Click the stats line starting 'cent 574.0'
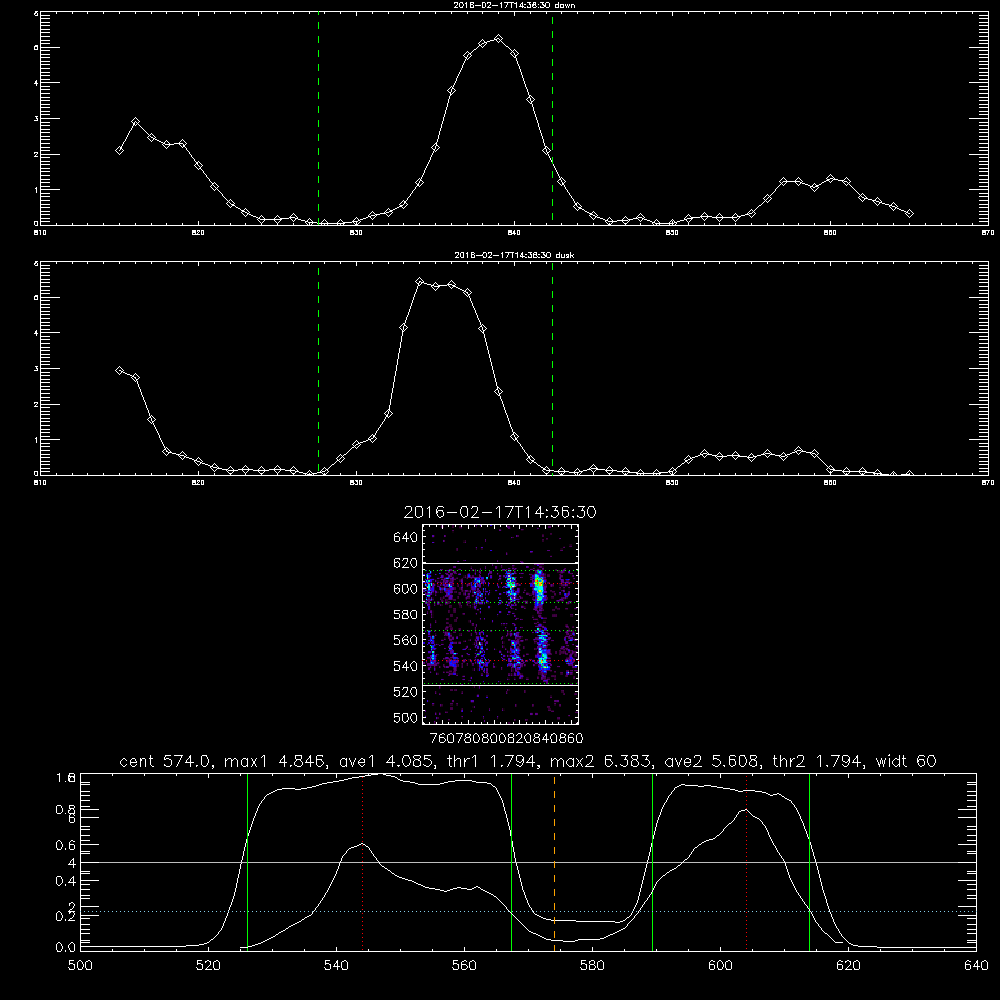1000x1000 pixels. [528, 761]
